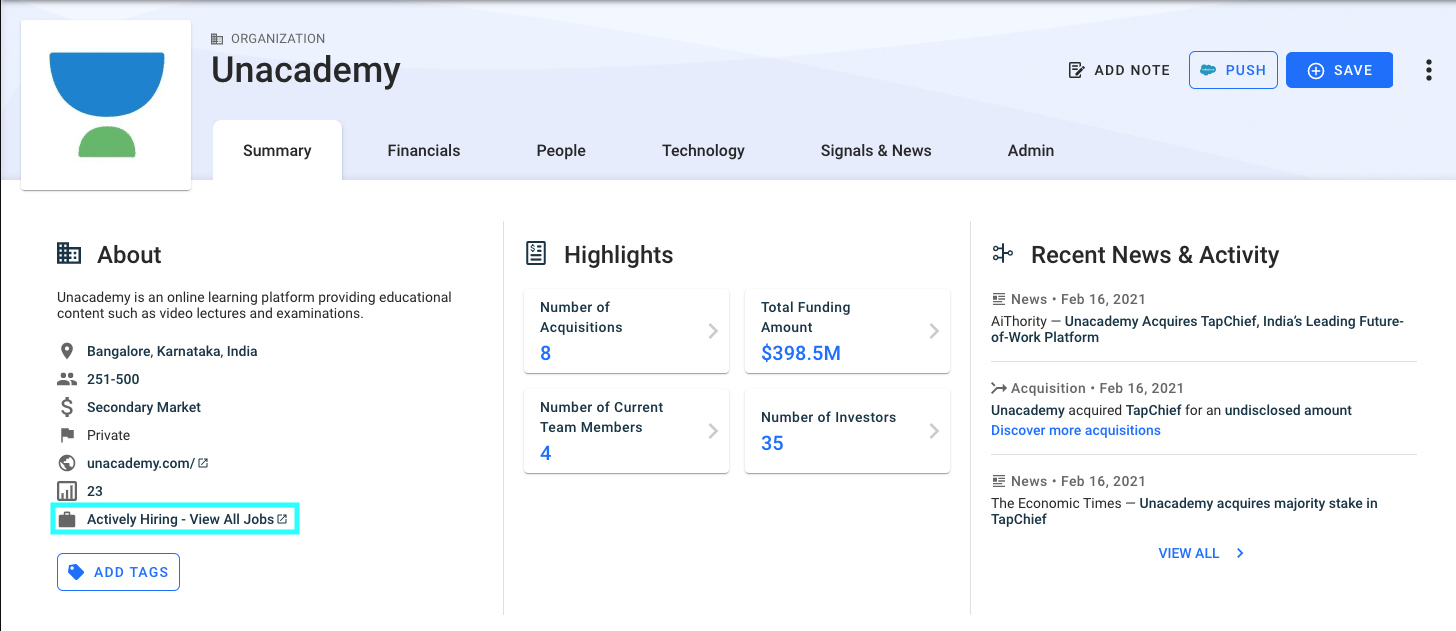The image size is (1456, 631).
Task: Open Economic Times majority stake article
Action: click(1184, 511)
